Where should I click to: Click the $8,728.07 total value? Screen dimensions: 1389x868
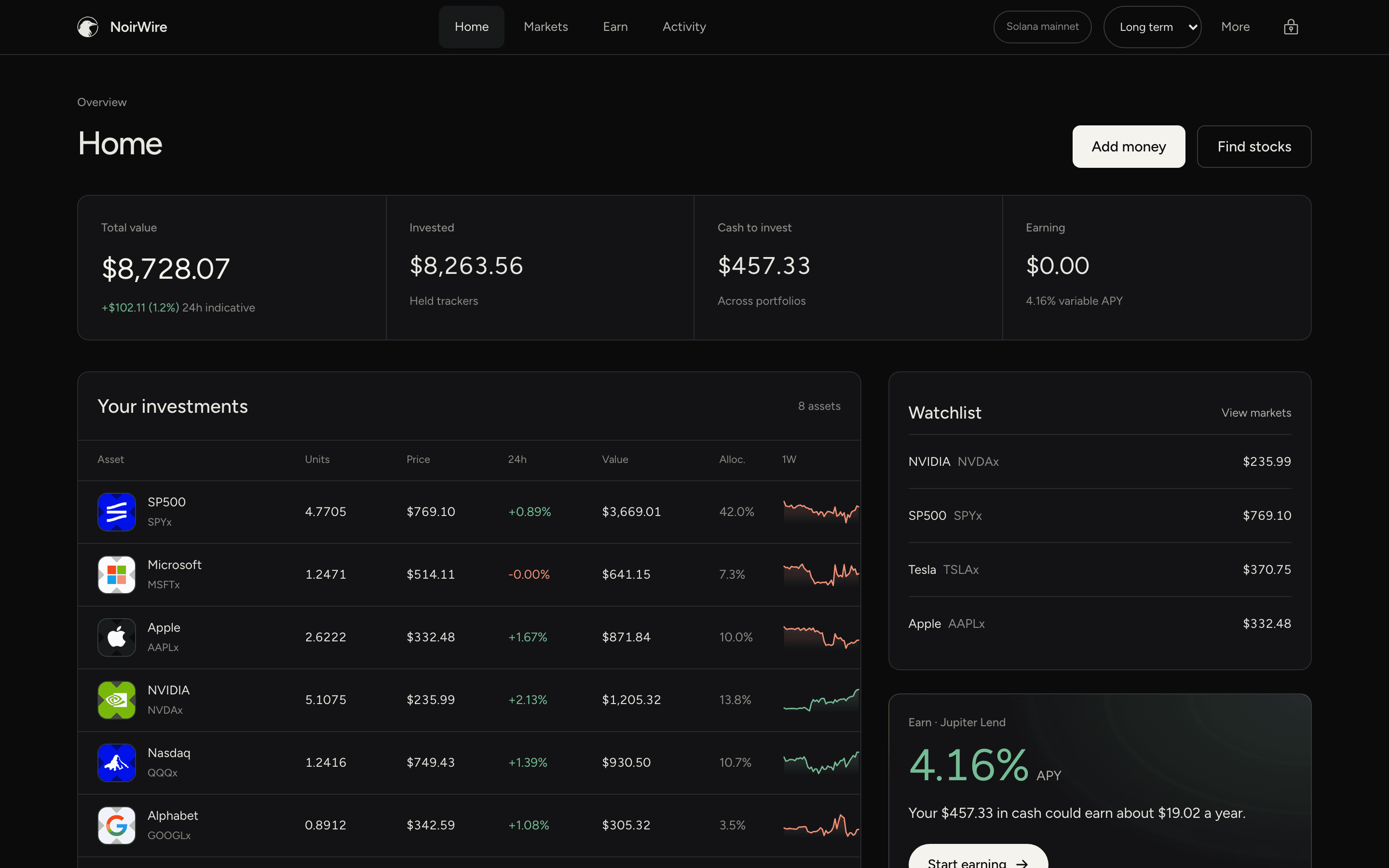166,269
